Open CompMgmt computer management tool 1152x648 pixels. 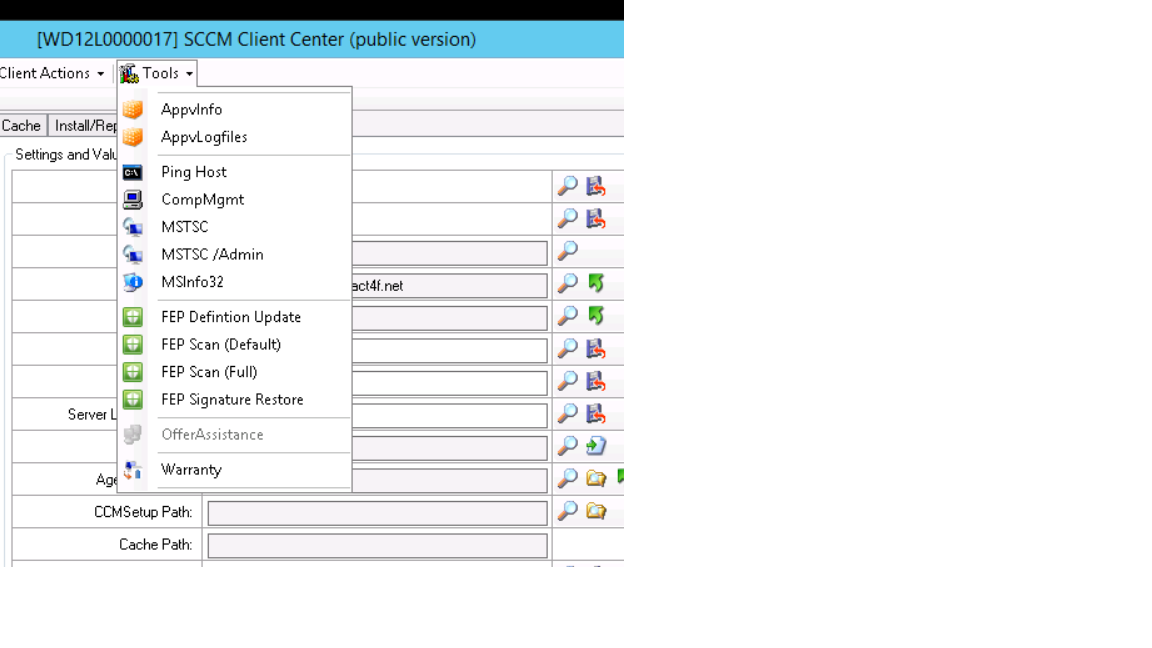(x=234, y=200)
